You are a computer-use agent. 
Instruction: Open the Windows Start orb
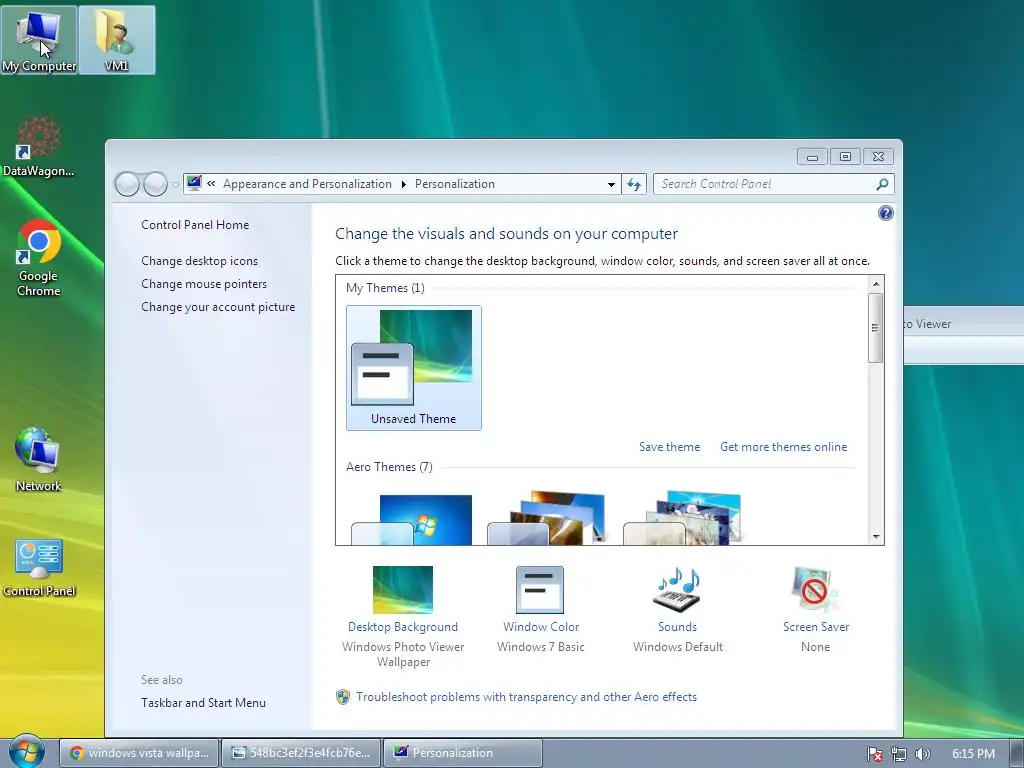27,752
